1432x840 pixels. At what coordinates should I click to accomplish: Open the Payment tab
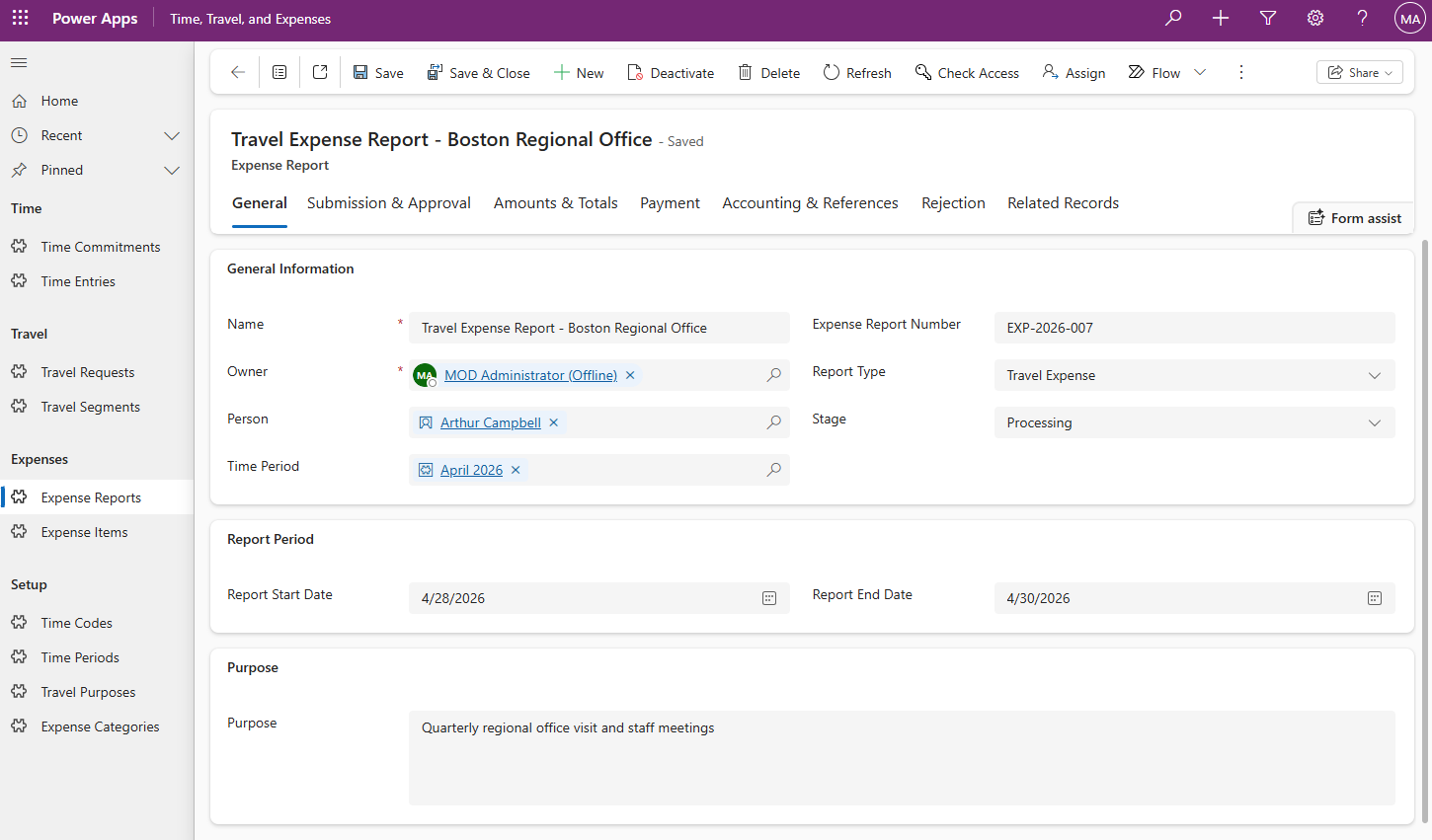click(670, 203)
